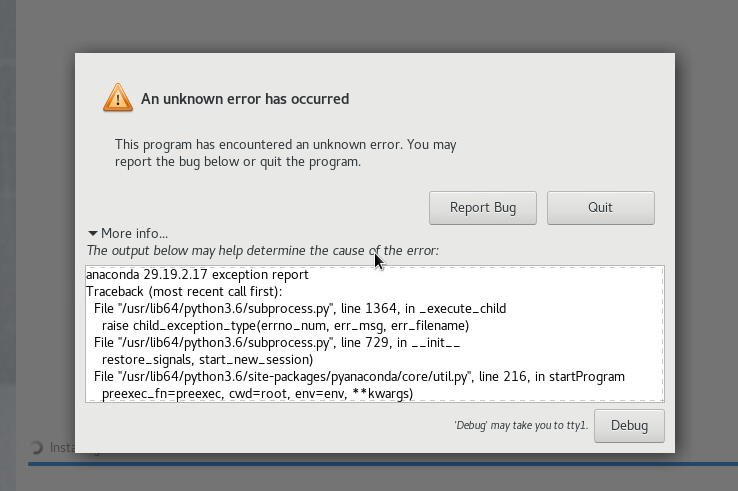
Task: Click the 'Traceback (most recent call first)' line
Action: pos(184,291)
